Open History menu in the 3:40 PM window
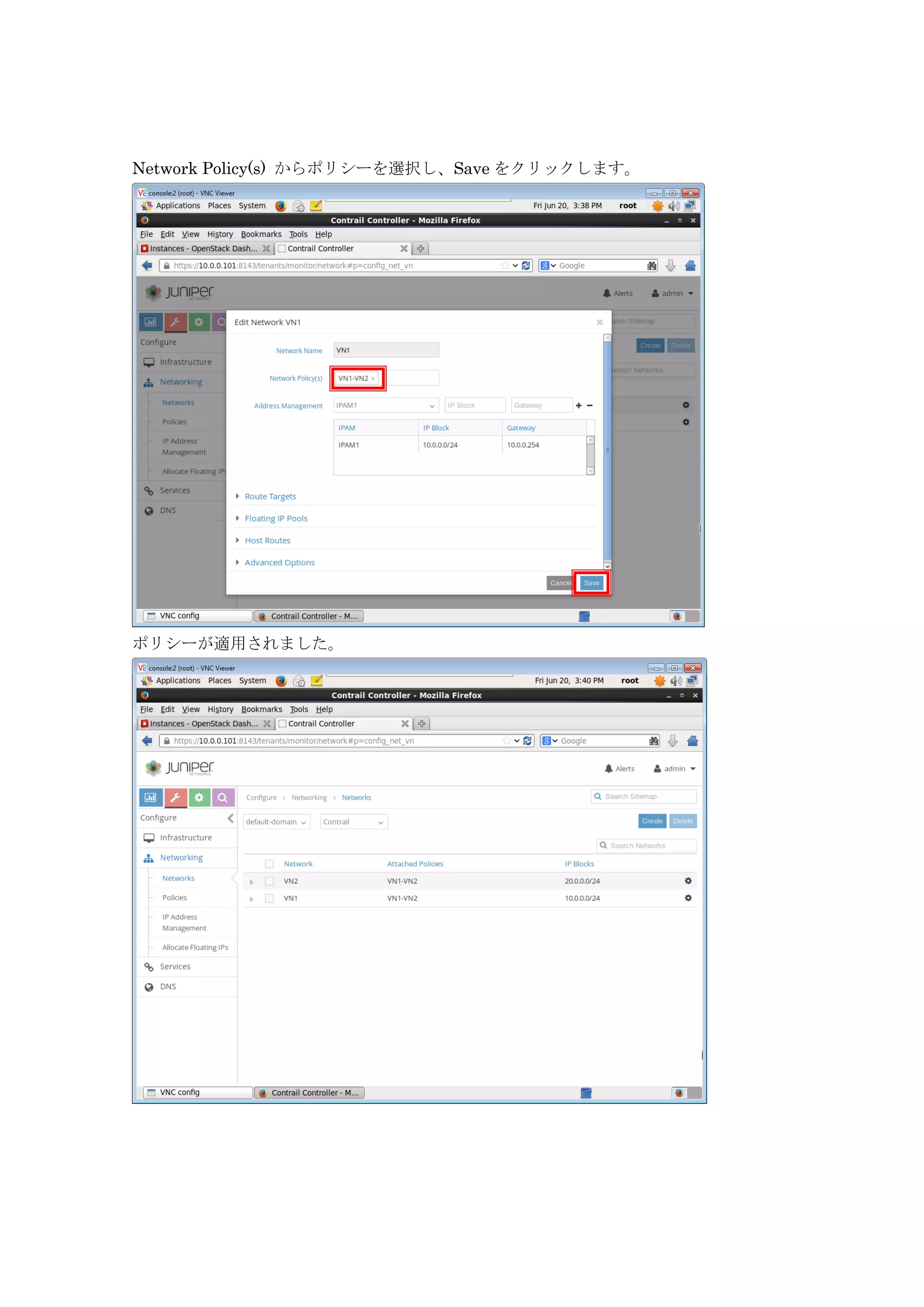This screenshot has width=924, height=1307. (220, 709)
